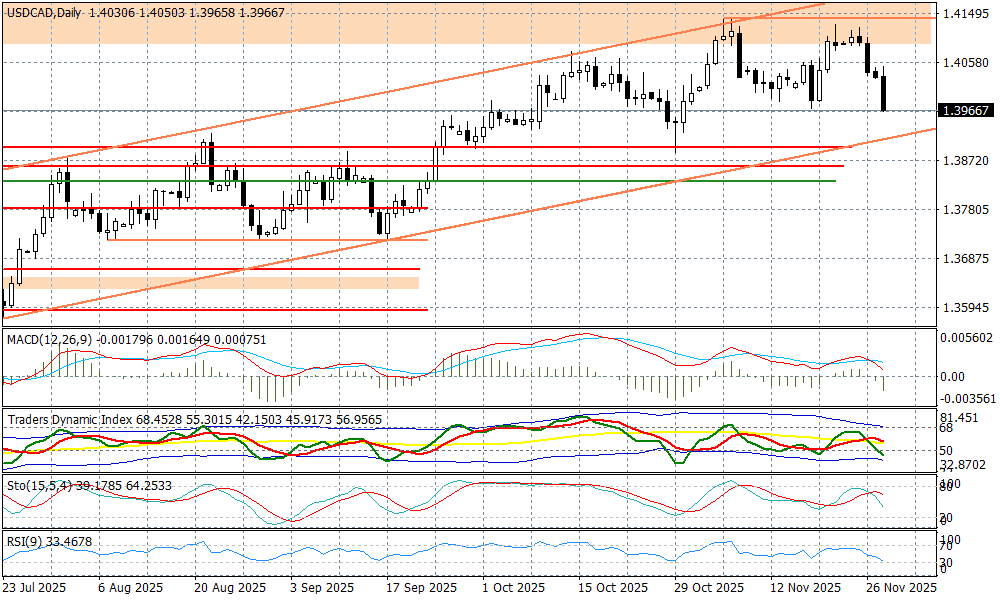1000x600 pixels.
Task: Select the Traders Dynamic Index label
Action: click(x=70, y=419)
